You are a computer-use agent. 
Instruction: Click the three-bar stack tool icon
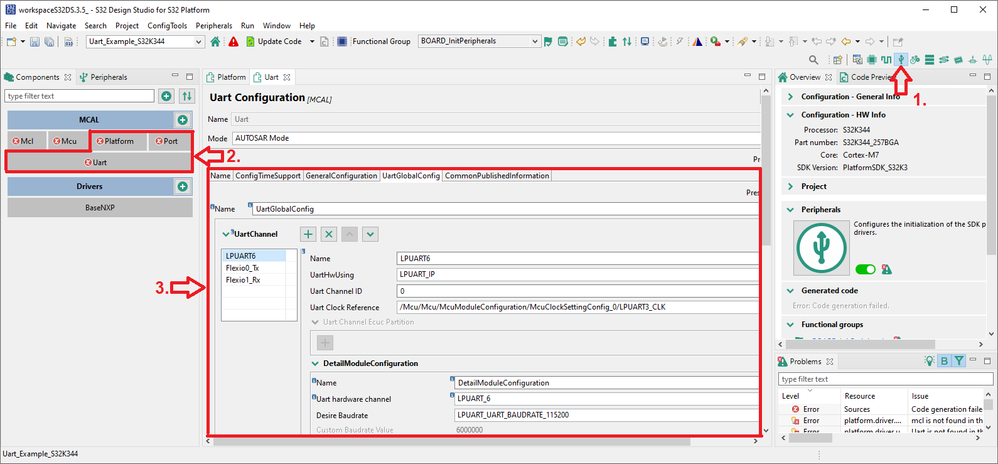pos(930,60)
